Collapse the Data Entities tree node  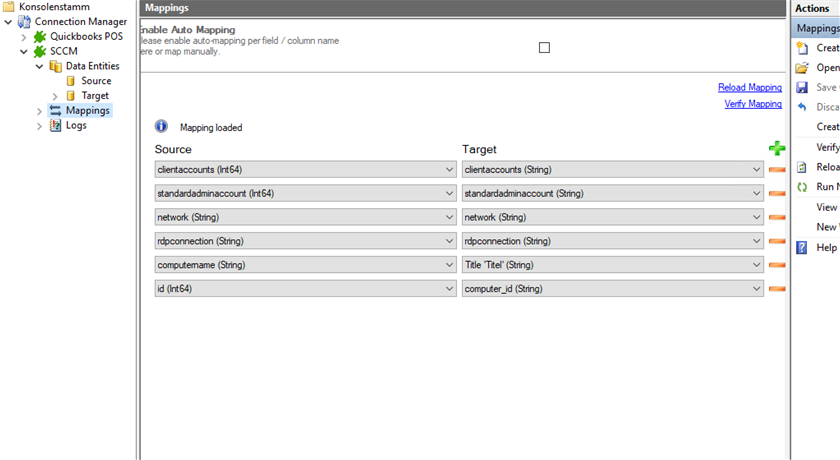39,67
